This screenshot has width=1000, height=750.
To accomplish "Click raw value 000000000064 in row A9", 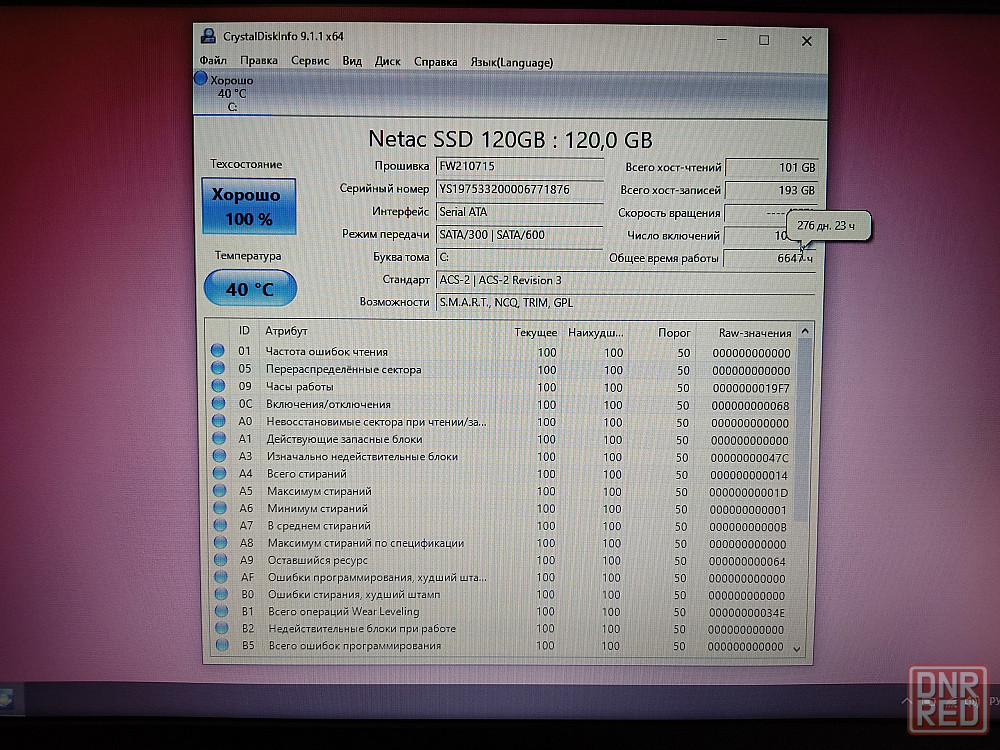I will pyautogui.click(x=747, y=561).
